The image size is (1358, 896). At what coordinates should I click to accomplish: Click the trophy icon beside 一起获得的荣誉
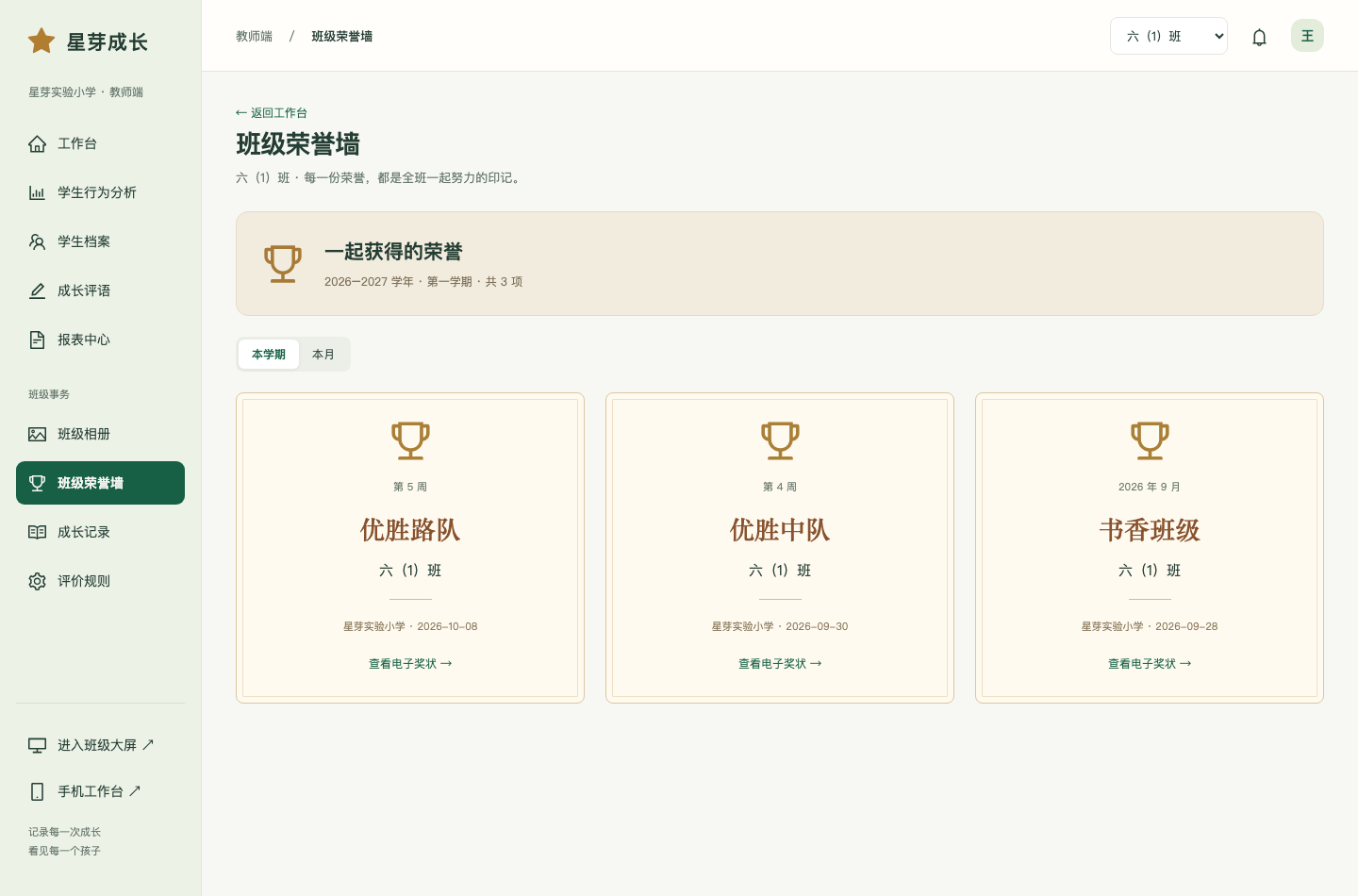[x=283, y=263]
